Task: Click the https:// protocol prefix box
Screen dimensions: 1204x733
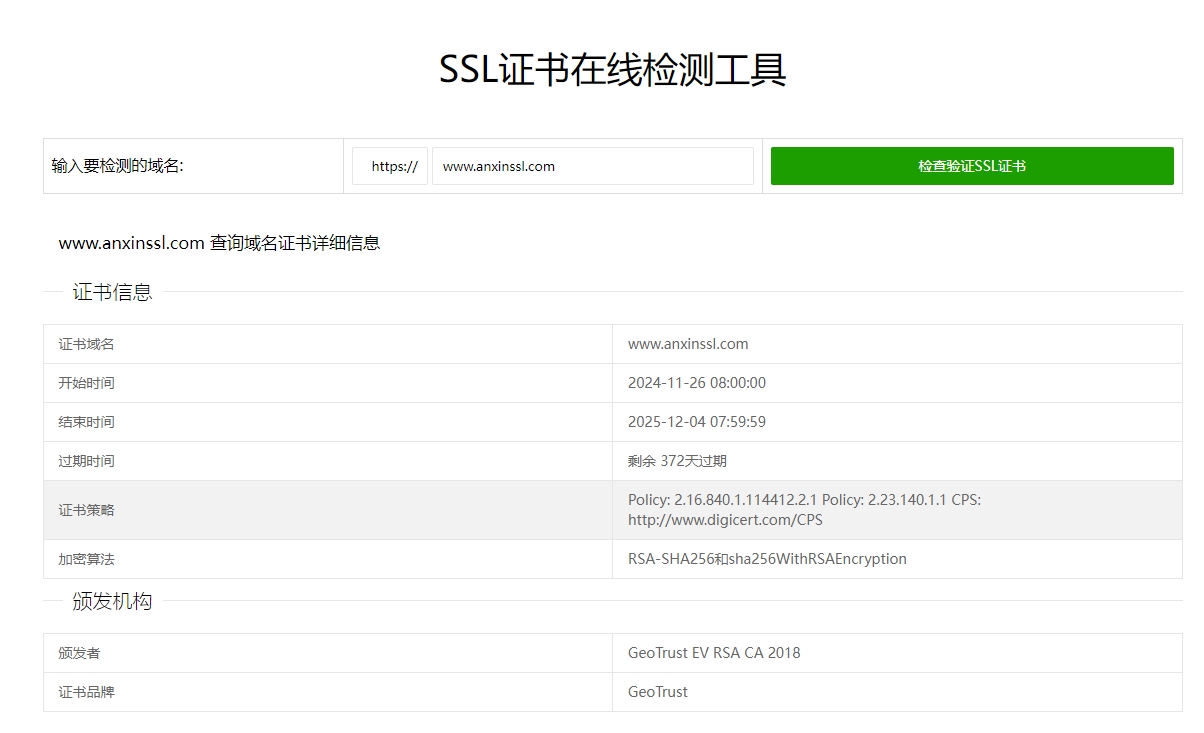Action: 390,166
